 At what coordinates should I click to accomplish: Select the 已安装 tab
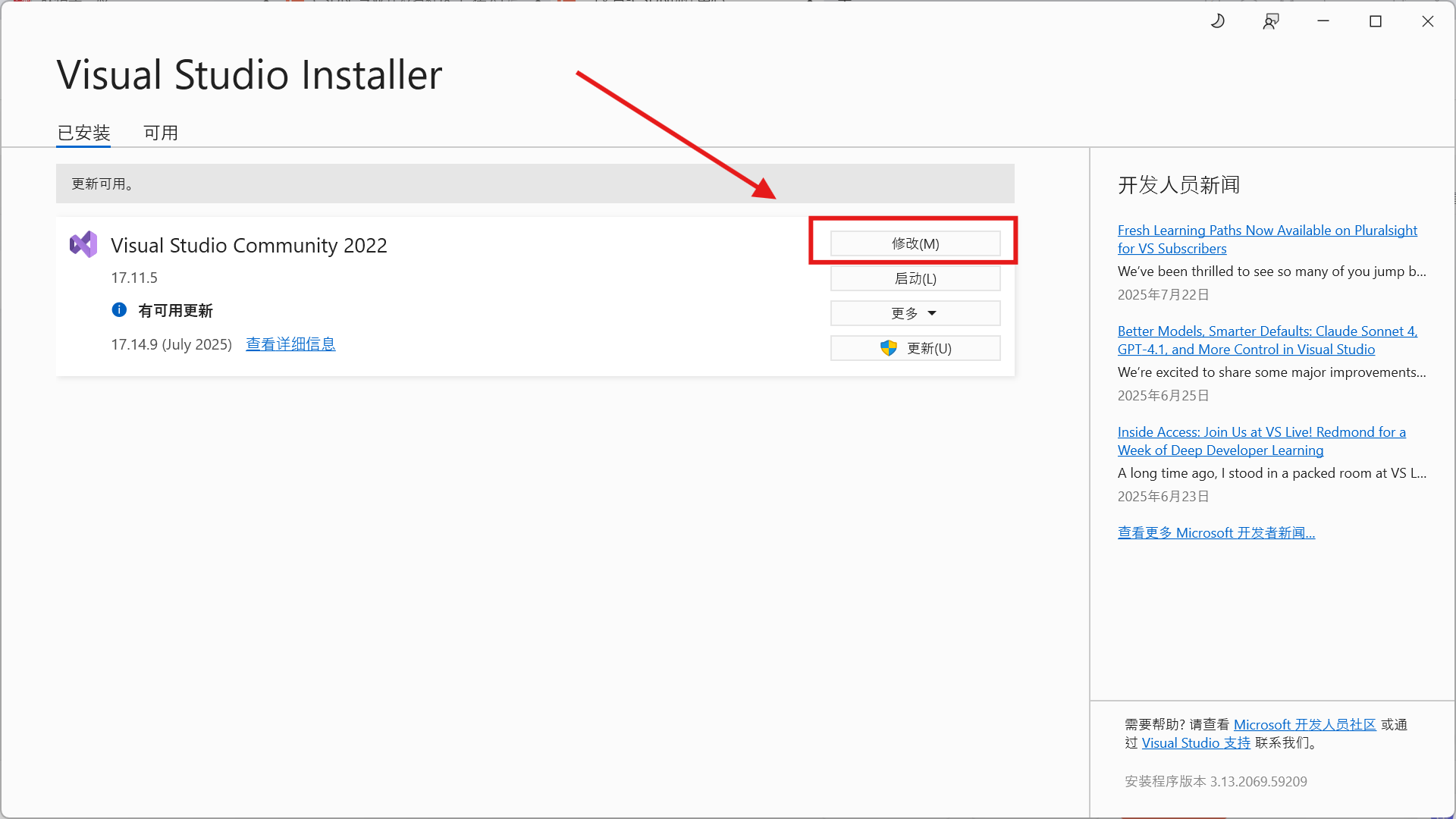pyautogui.click(x=84, y=133)
